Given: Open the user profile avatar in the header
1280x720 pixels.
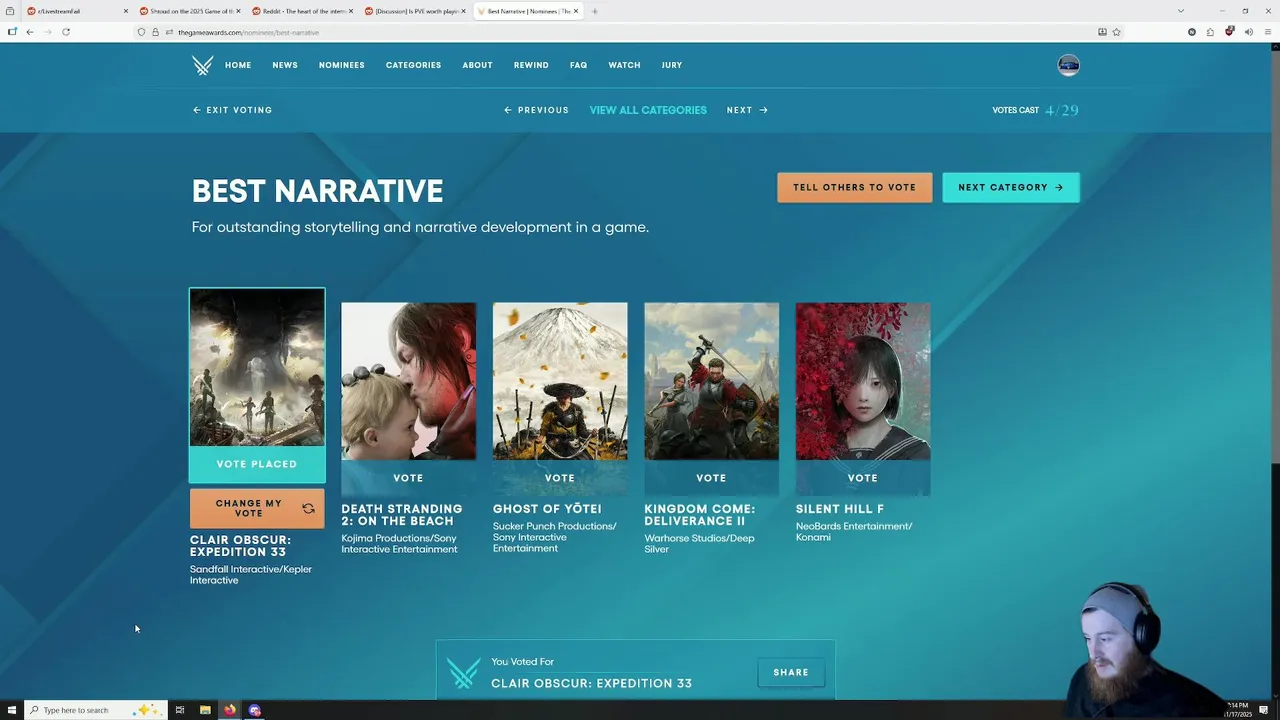Looking at the screenshot, I should pyautogui.click(x=1068, y=65).
